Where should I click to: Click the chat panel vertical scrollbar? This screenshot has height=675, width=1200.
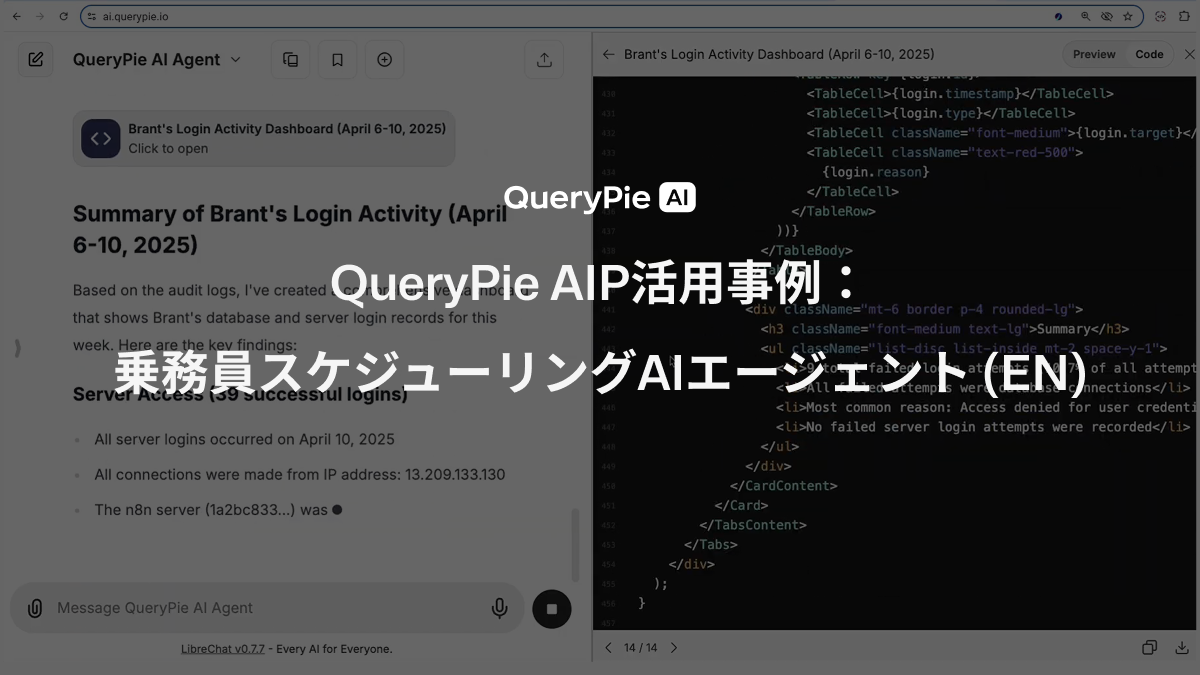tap(574, 545)
